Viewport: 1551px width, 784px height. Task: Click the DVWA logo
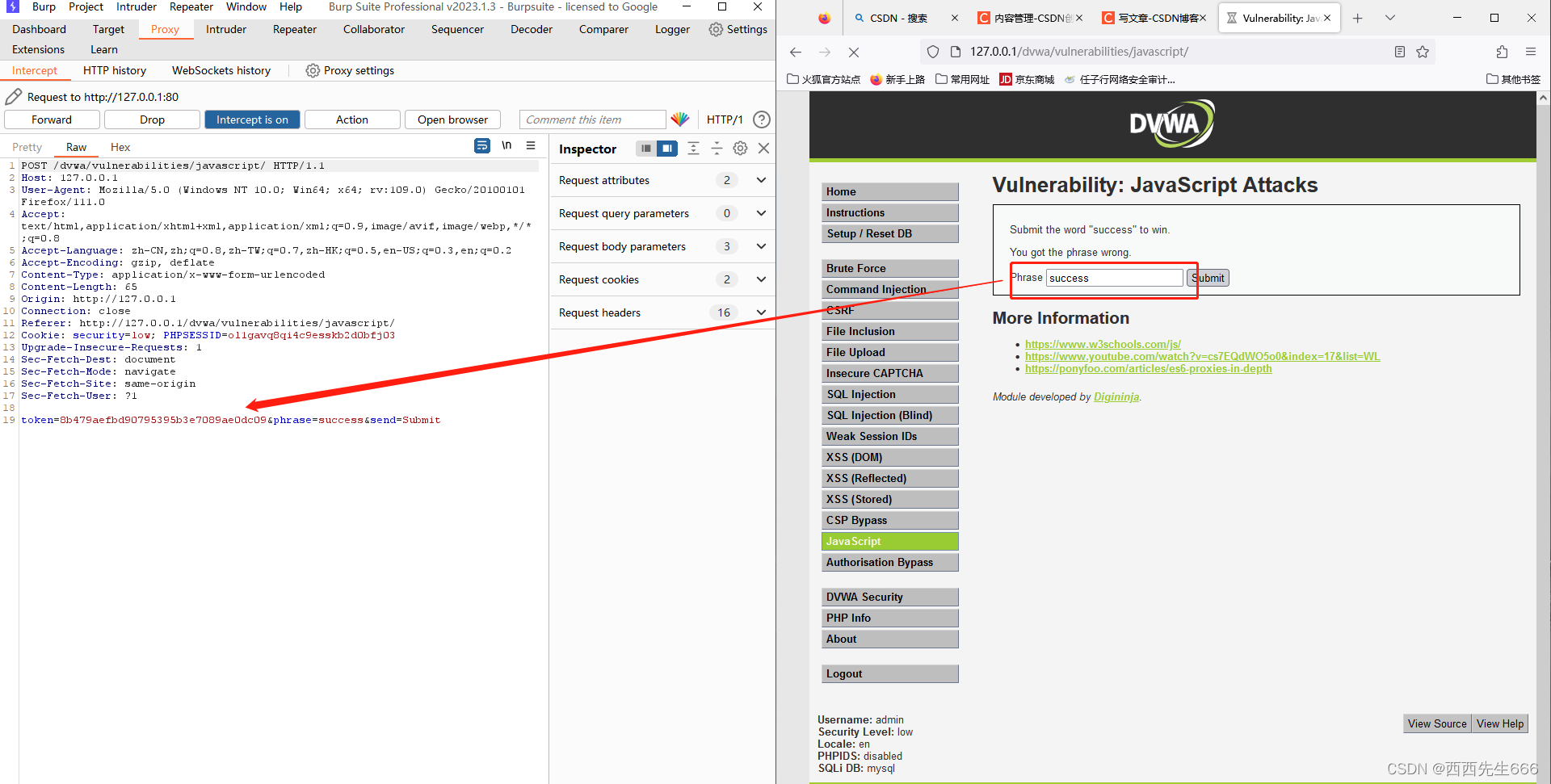click(x=1171, y=124)
